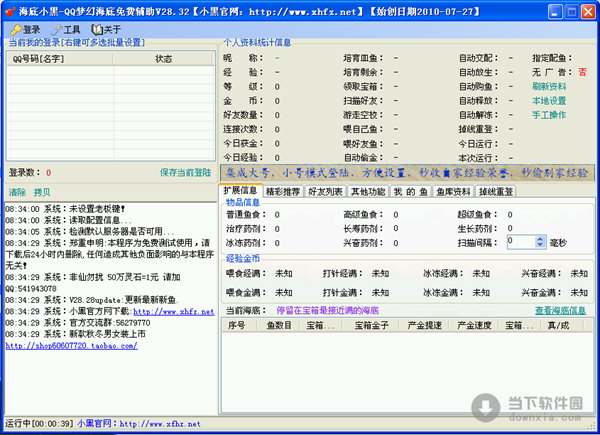Switch to the 其他功能 tab

(368, 191)
